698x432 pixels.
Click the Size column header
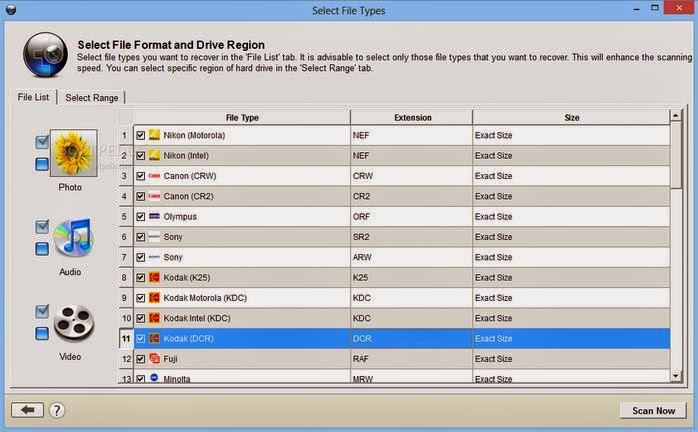(572, 118)
